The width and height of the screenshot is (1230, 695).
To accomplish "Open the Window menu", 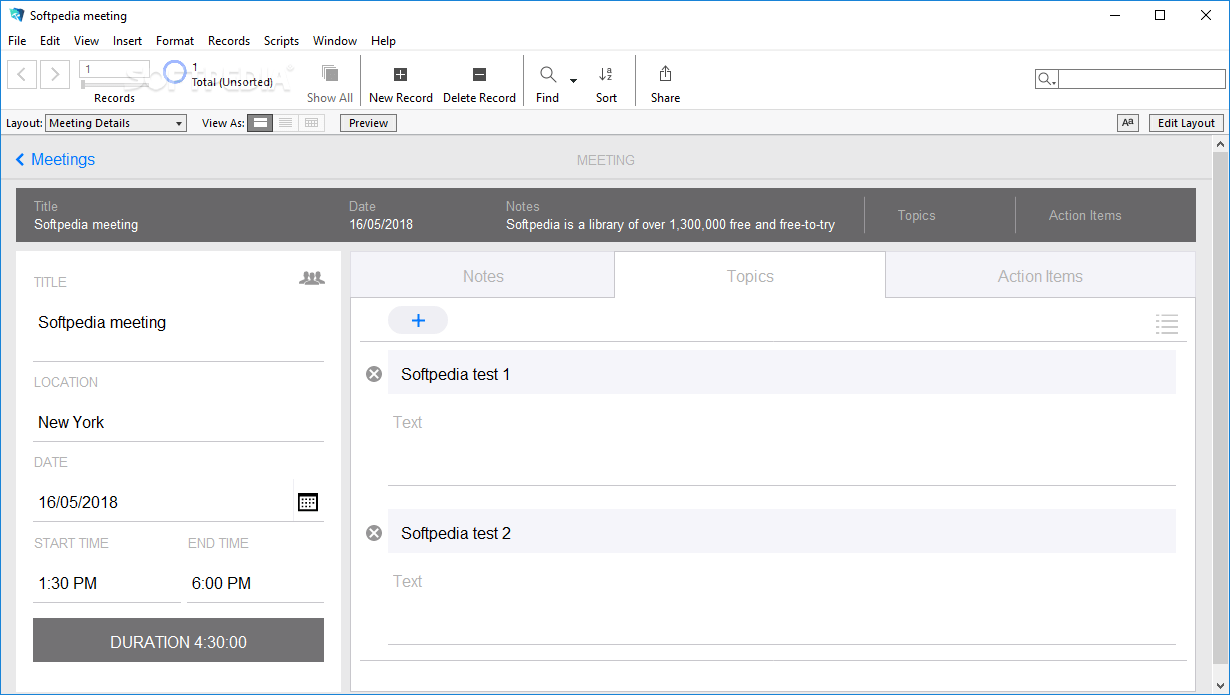I will point(335,41).
